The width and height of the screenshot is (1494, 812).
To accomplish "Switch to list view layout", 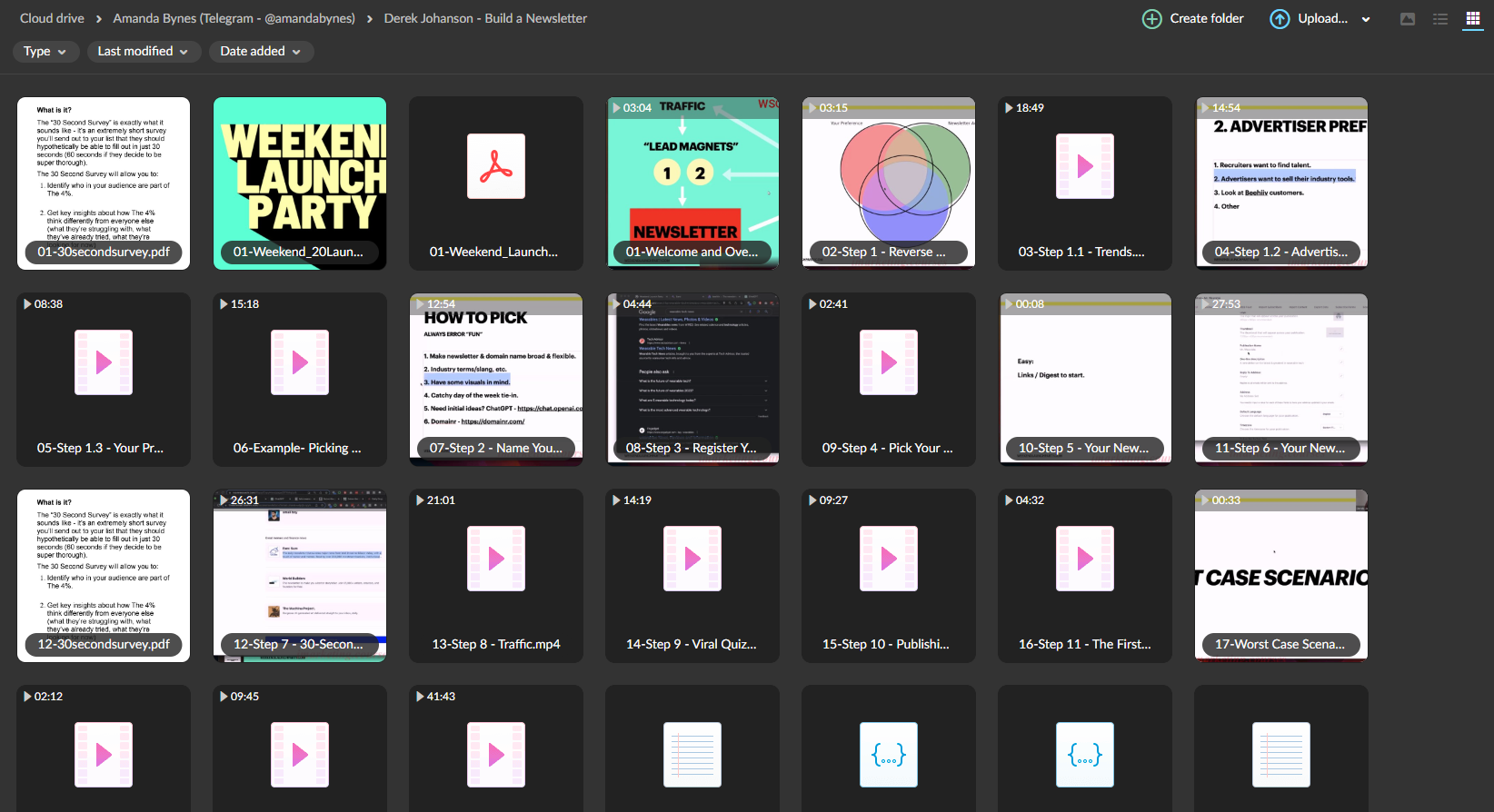I will pos(1440,19).
